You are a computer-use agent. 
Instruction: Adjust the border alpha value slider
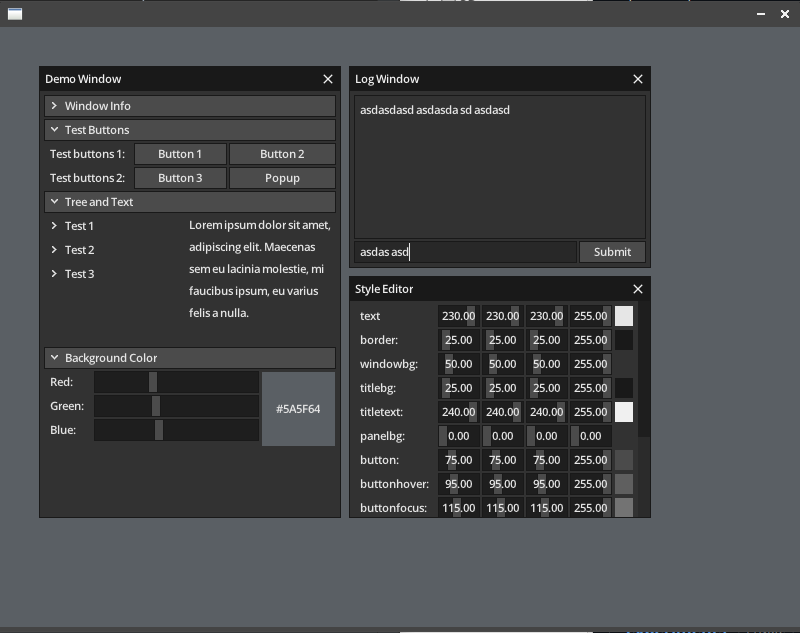point(591,340)
